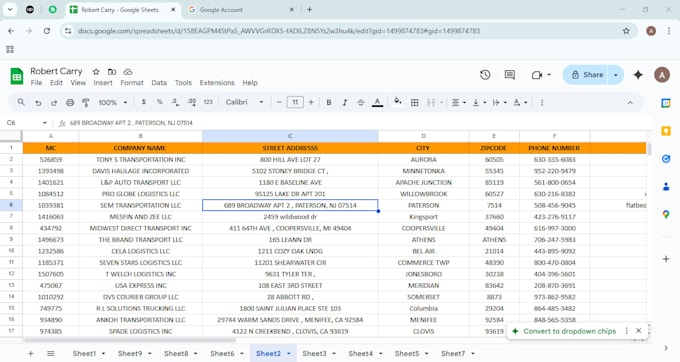
Task: Select column D header
Action: [423, 136]
